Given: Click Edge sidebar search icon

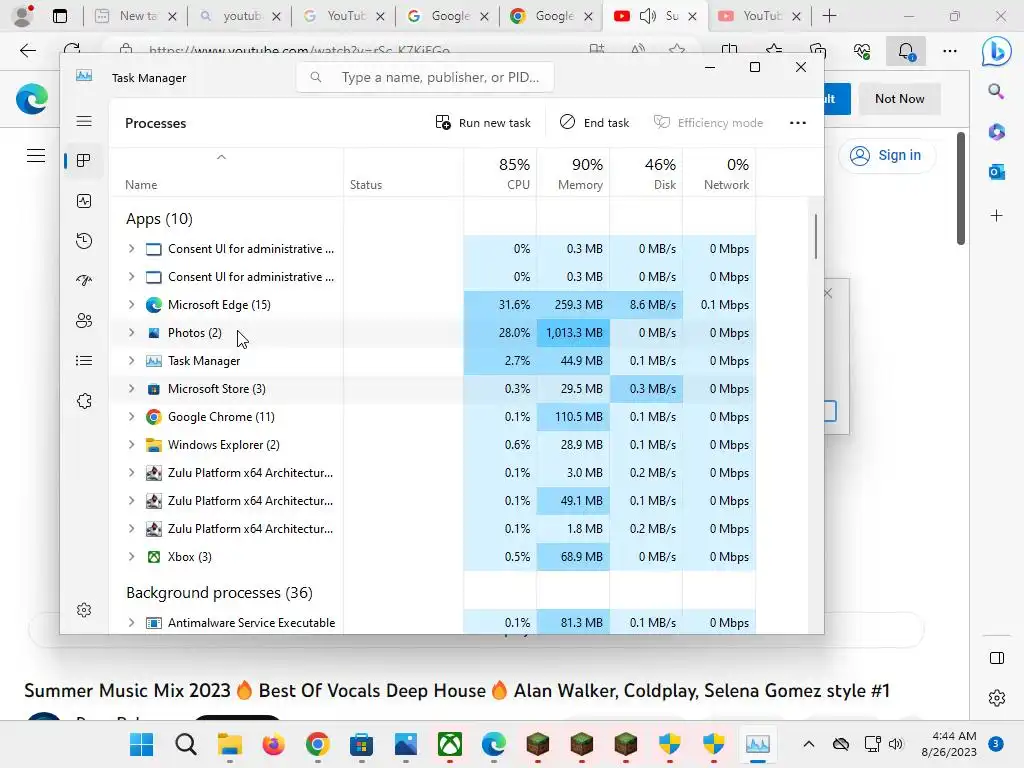Looking at the screenshot, I should (x=996, y=91).
